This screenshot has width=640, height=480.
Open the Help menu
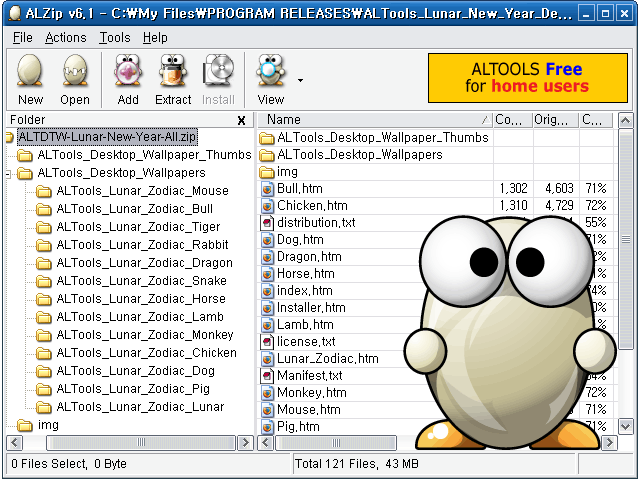click(155, 38)
